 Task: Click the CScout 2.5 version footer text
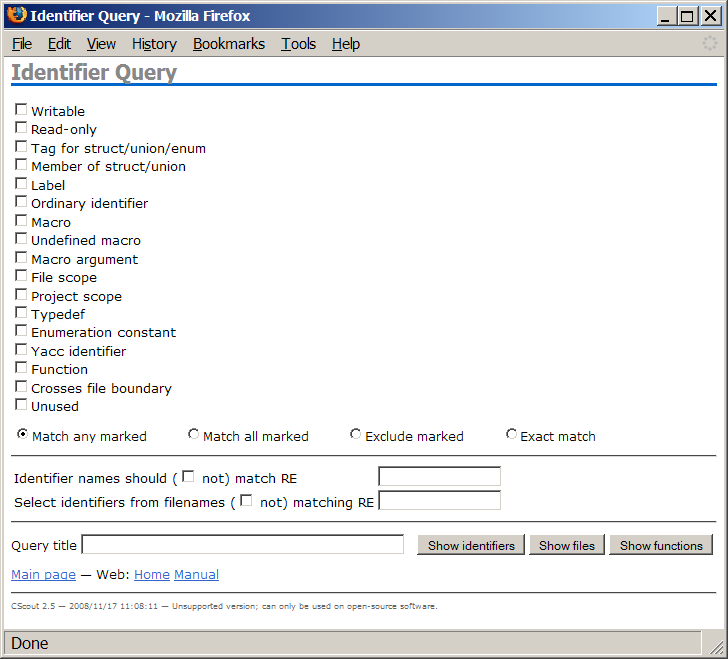click(224, 606)
